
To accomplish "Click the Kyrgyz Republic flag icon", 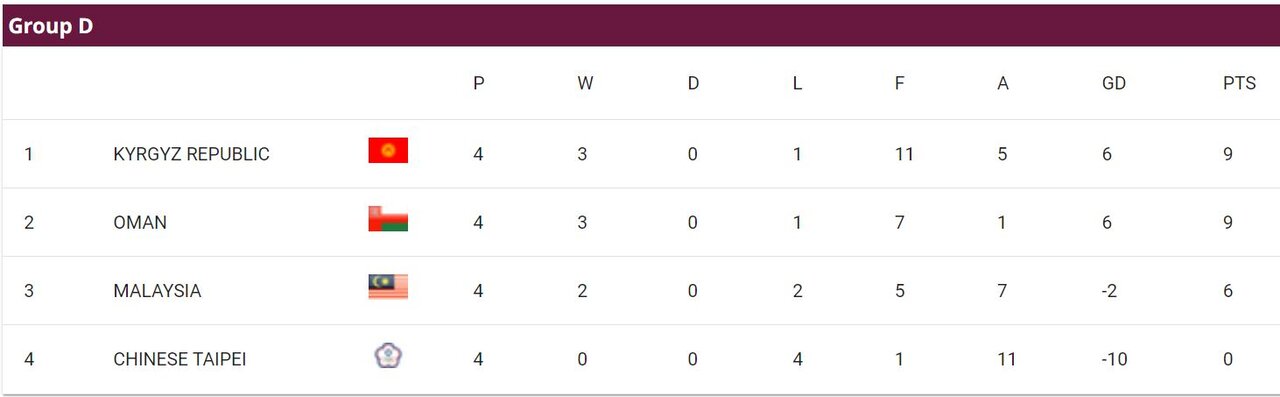I will pyautogui.click(x=388, y=151).
